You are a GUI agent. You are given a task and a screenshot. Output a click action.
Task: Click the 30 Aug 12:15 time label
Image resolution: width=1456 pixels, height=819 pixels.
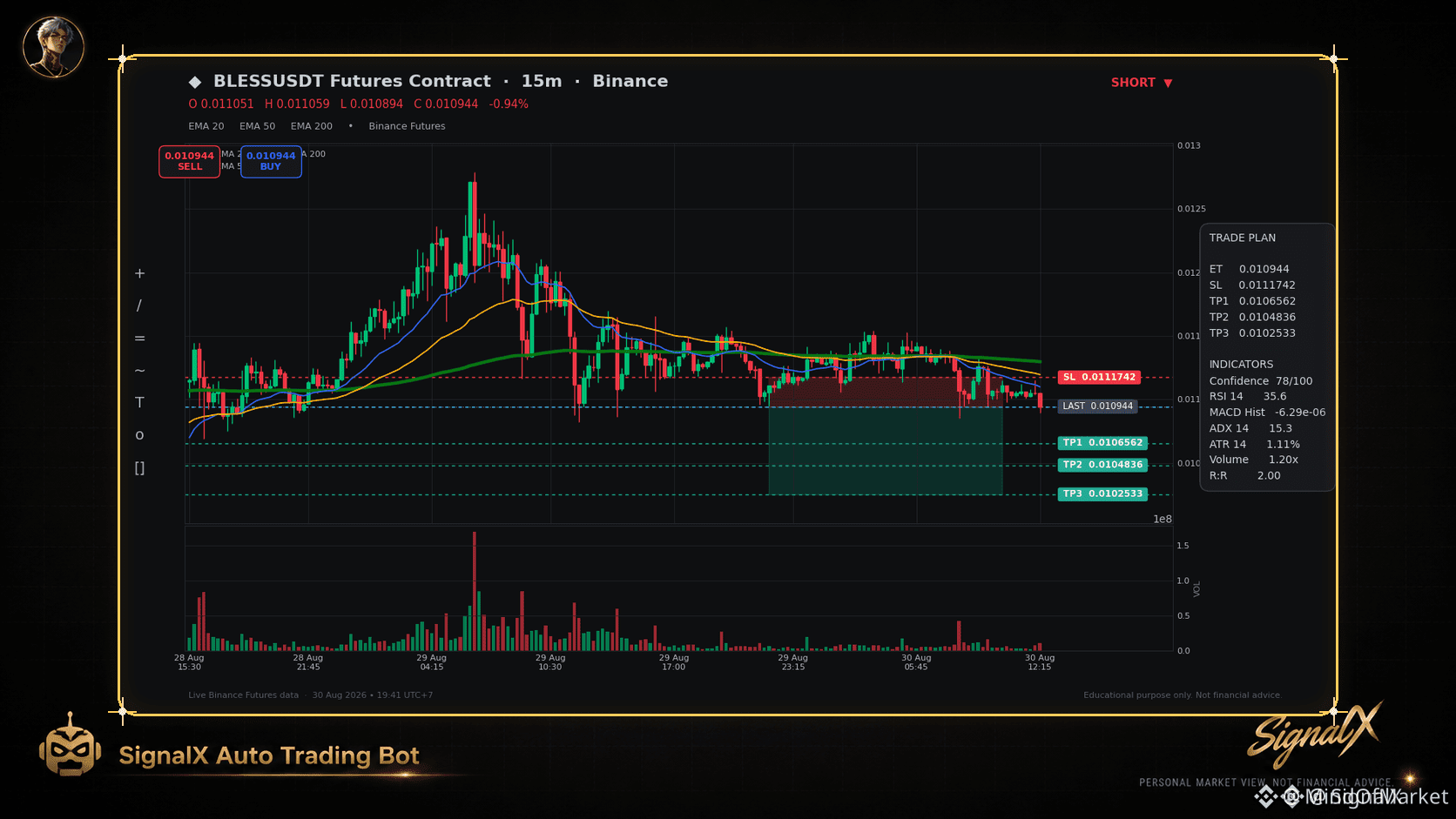coord(1040,662)
